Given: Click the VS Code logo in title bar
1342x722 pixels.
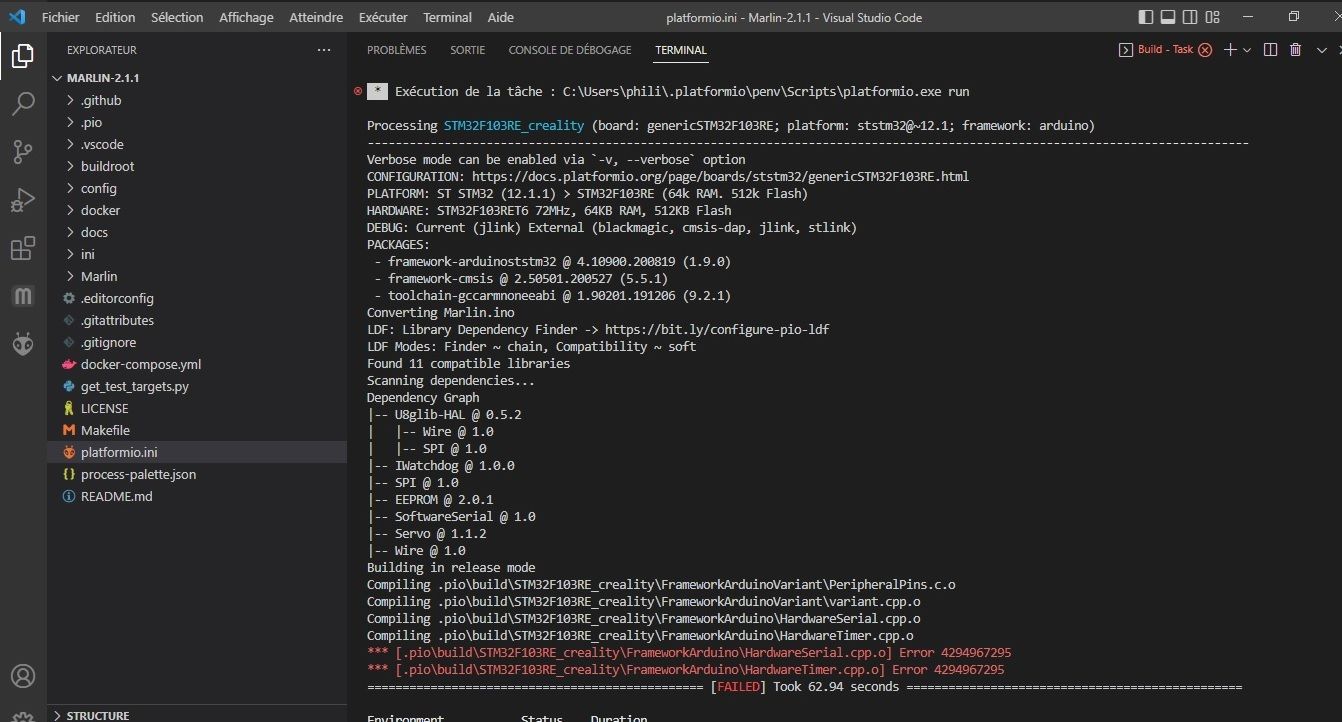Looking at the screenshot, I should (x=17, y=17).
